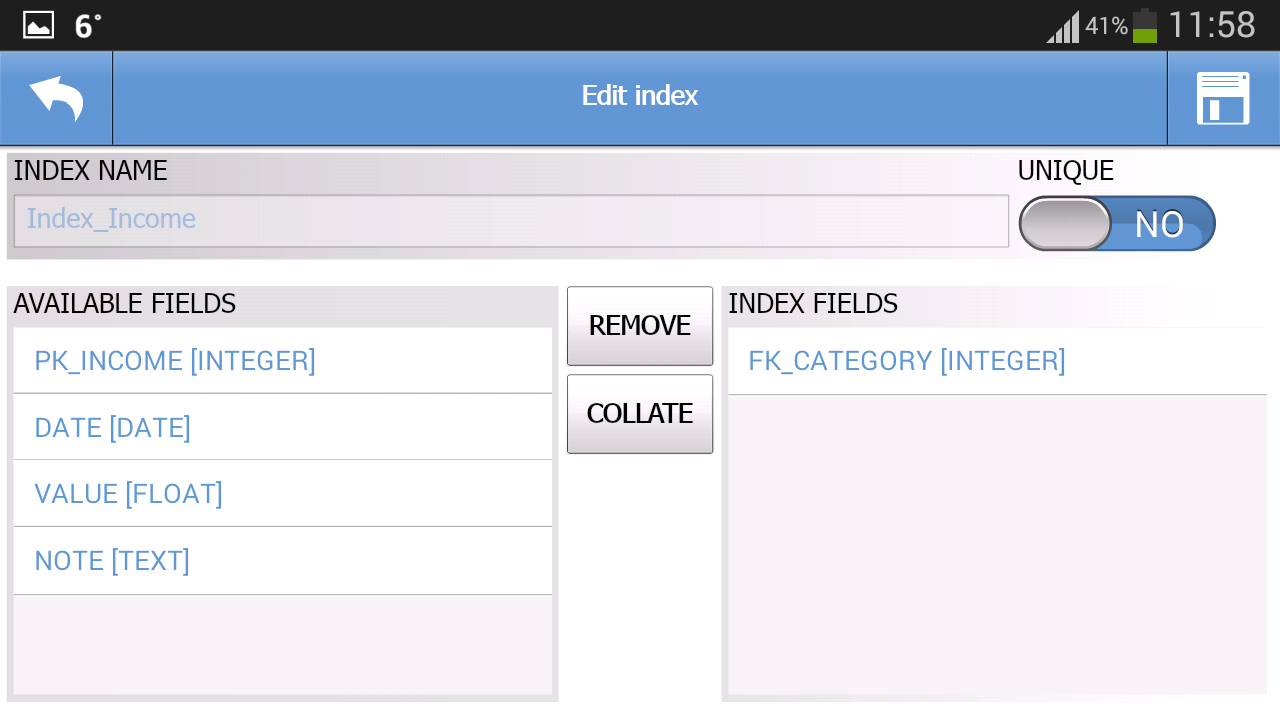Click the AVAILABLE FIELDS header

tap(125, 304)
